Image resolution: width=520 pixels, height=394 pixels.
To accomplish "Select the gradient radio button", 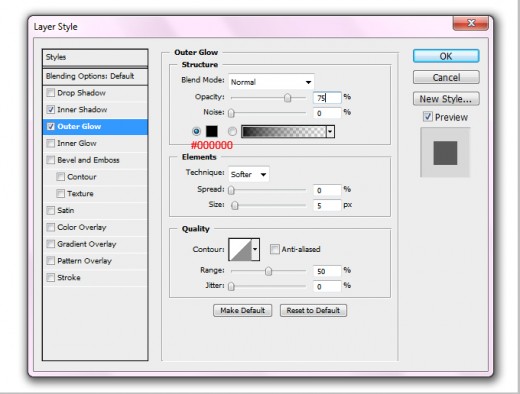I will pos(232,131).
